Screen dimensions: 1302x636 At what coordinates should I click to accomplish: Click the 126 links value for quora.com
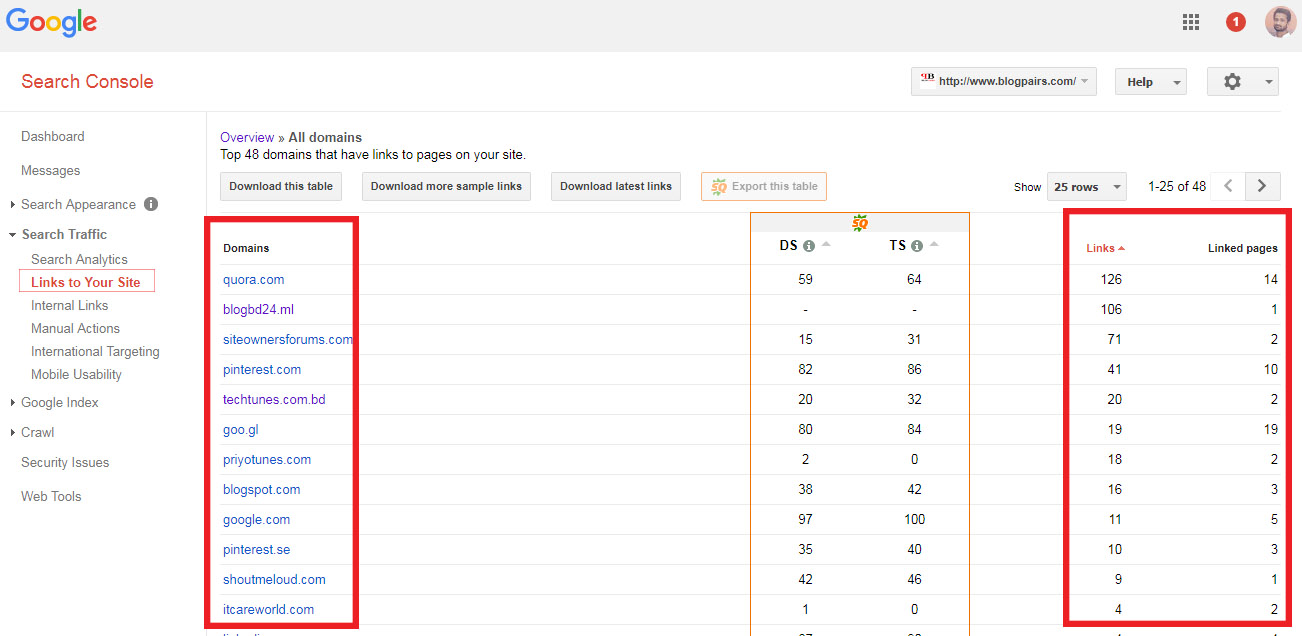pyautogui.click(x=1111, y=279)
